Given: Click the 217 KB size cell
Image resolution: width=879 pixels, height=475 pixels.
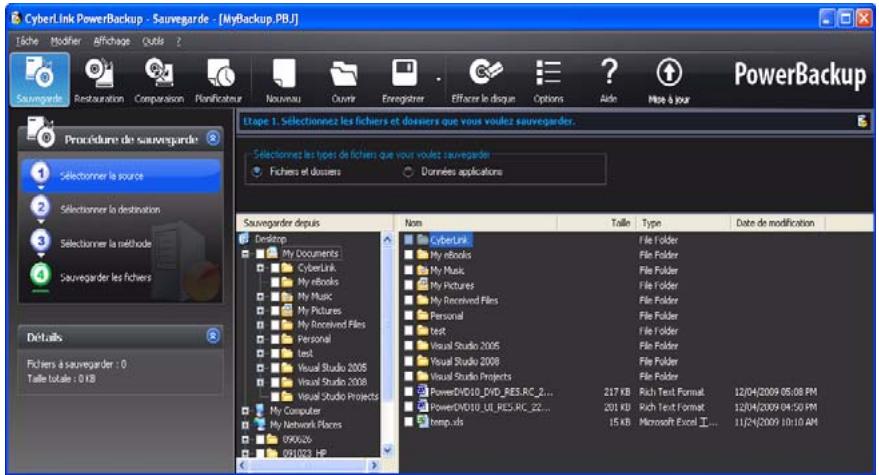Looking at the screenshot, I should (617, 391).
